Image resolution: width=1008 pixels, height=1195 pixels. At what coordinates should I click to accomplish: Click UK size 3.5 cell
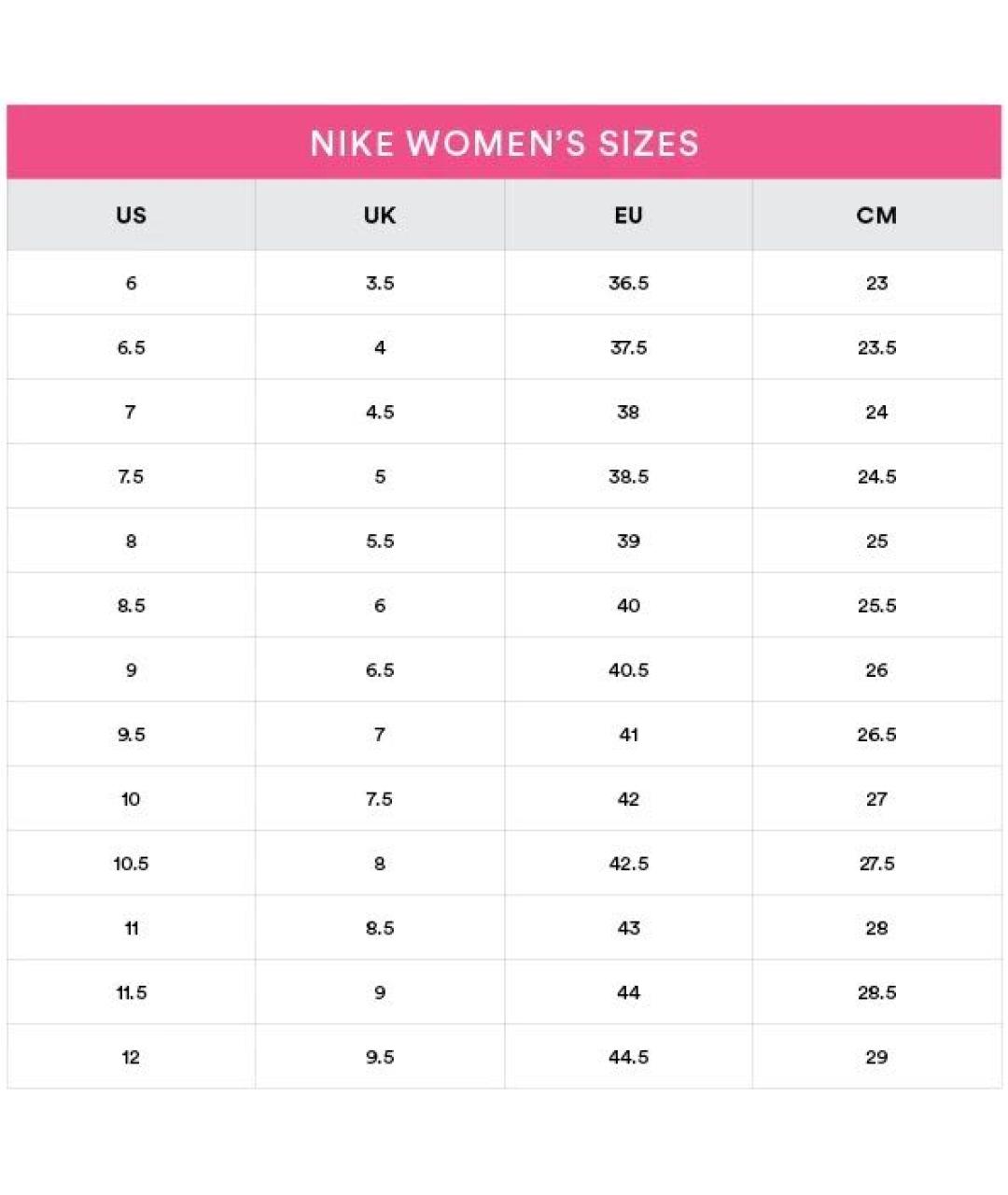click(x=380, y=283)
